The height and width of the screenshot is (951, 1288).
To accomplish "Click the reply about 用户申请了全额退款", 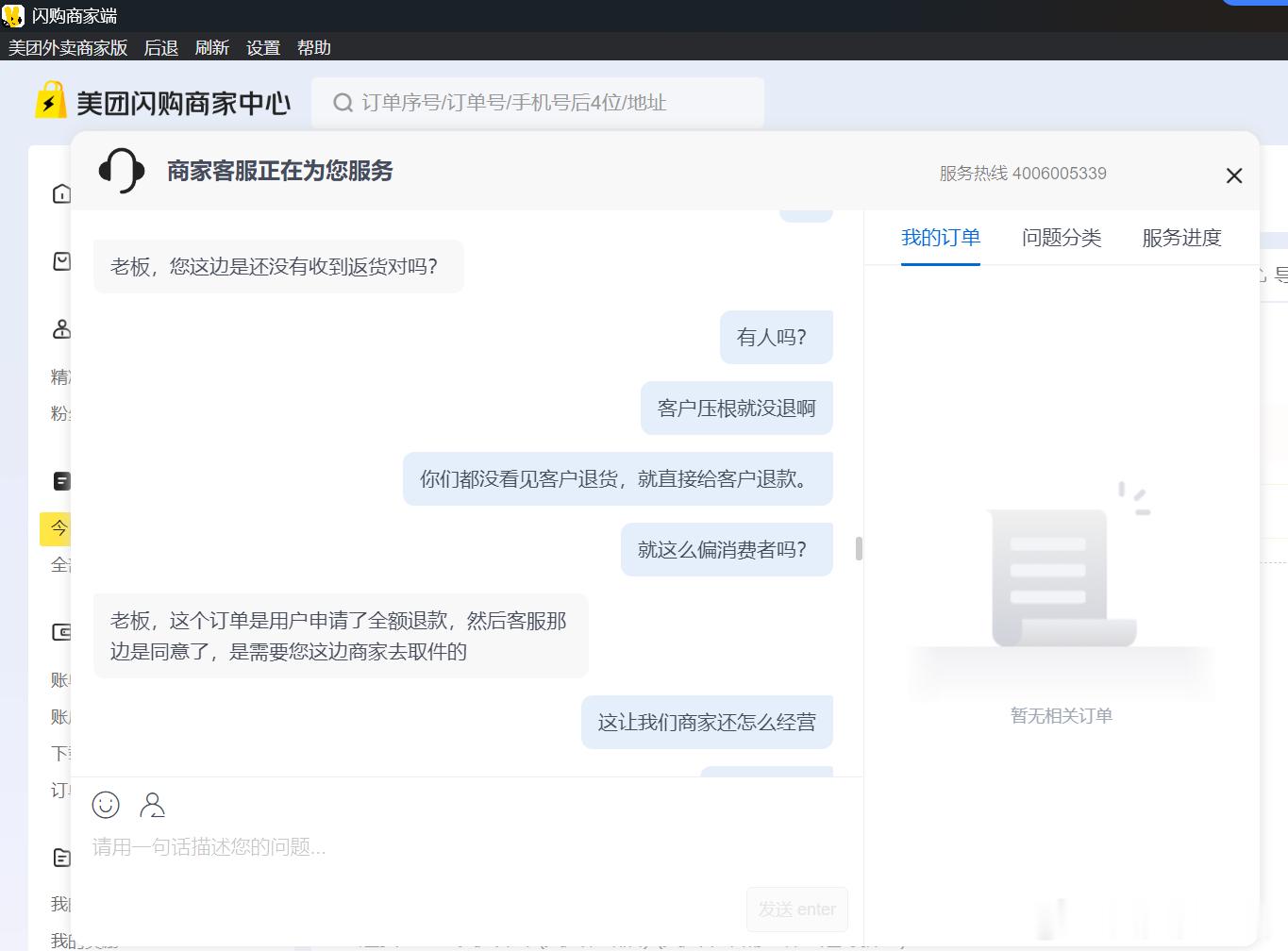I will click(x=341, y=636).
